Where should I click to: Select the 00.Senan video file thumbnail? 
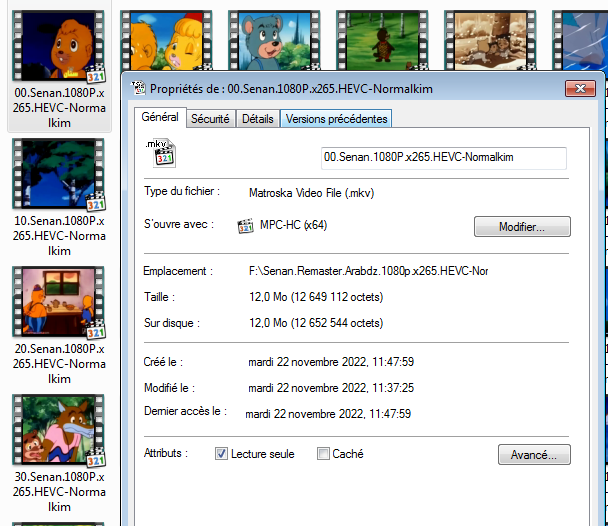tap(59, 46)
